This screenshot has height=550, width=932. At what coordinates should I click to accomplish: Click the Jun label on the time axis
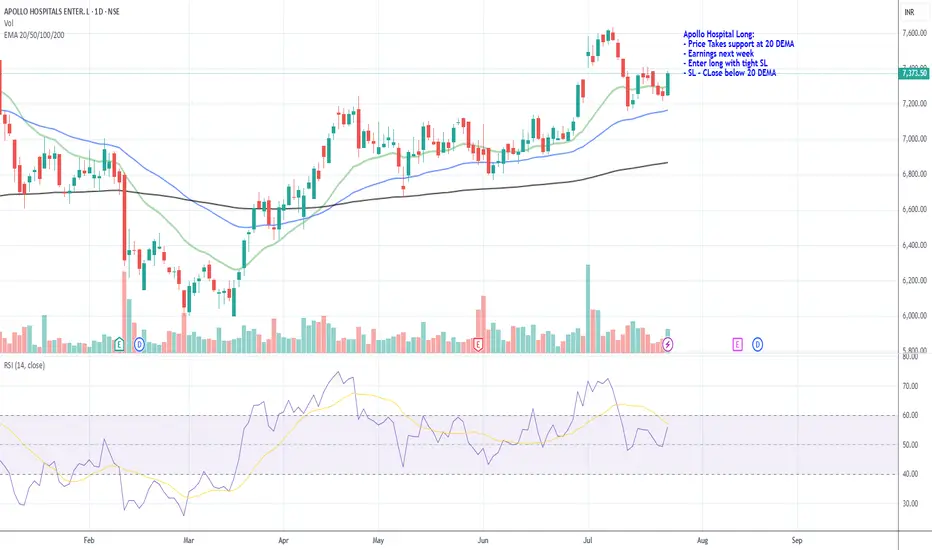point(483,540)
